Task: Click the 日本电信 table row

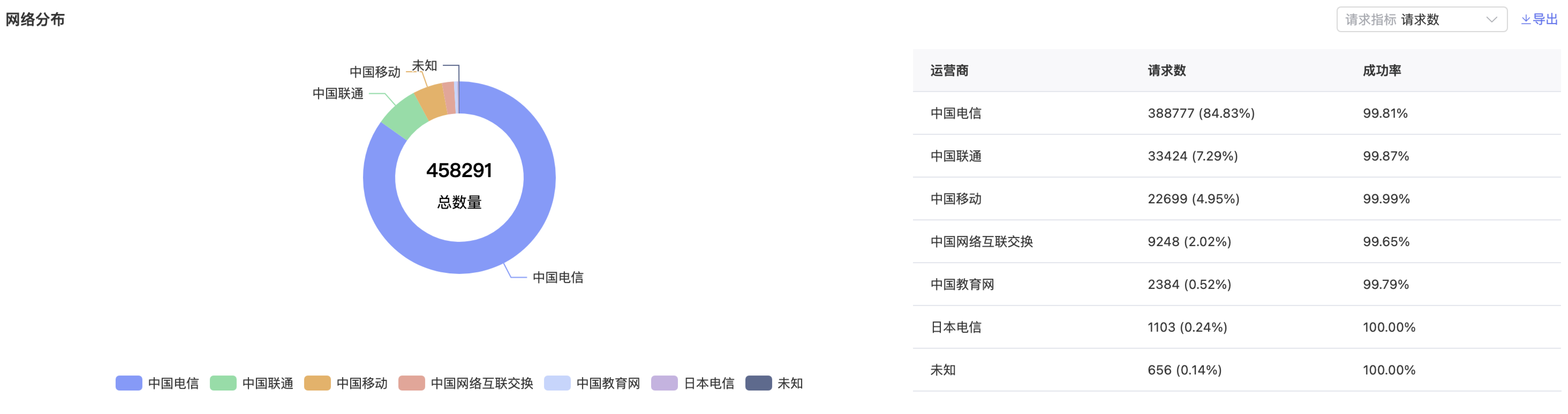Action: (1237, 327)
